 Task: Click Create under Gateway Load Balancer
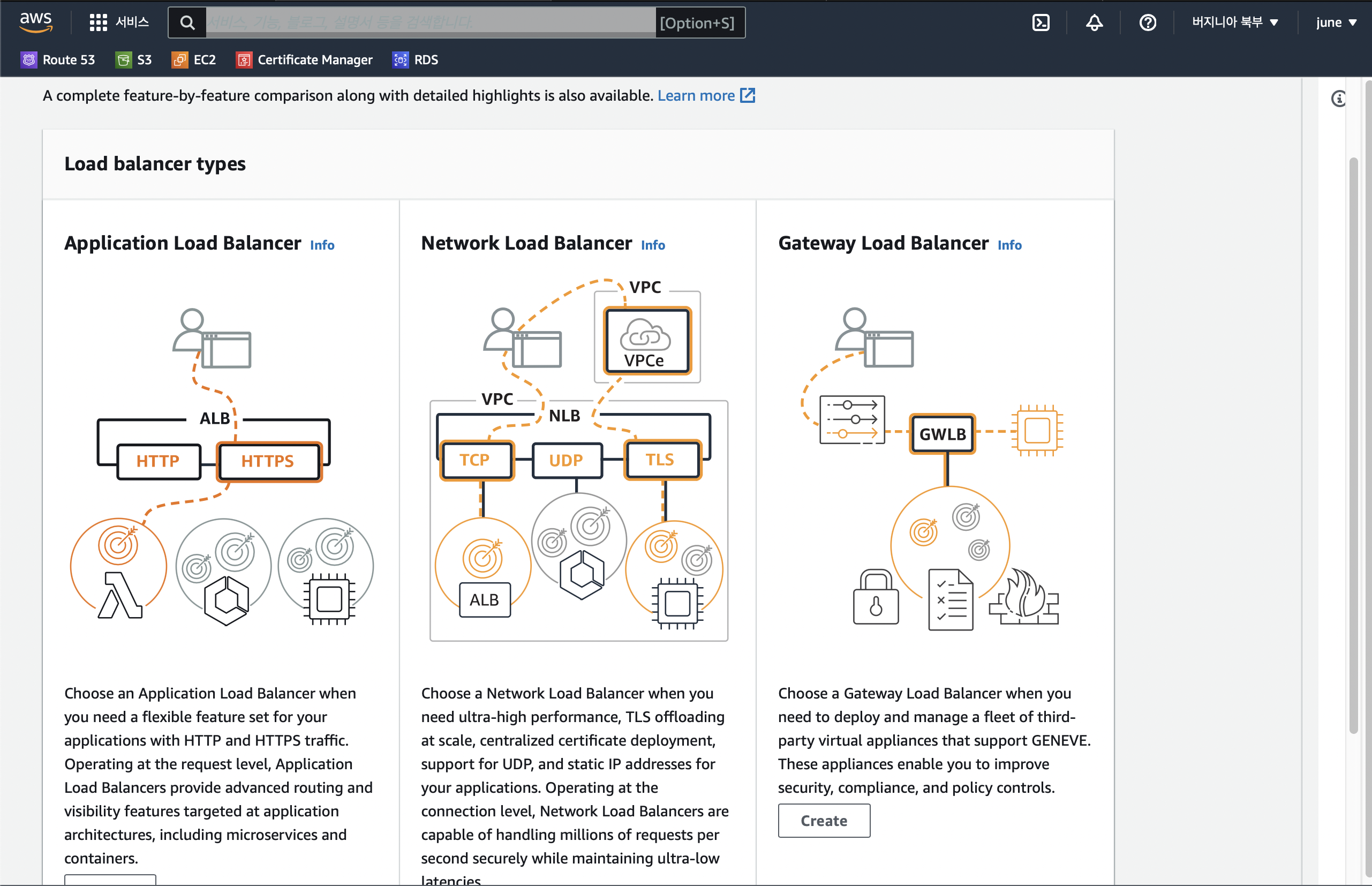824,821
